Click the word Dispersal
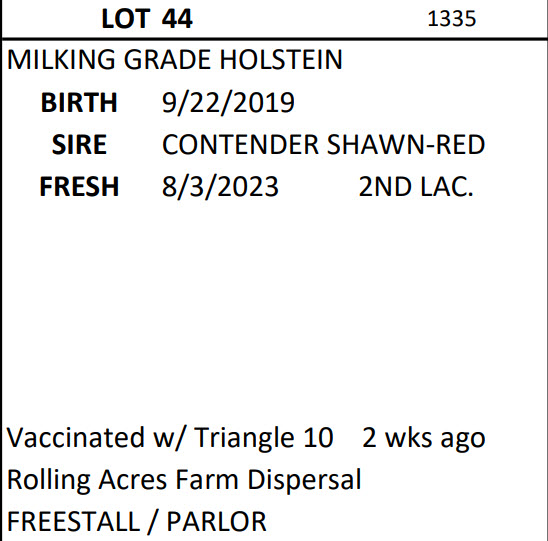The width and height of the screenshot is (548, 541). (304, 480)
